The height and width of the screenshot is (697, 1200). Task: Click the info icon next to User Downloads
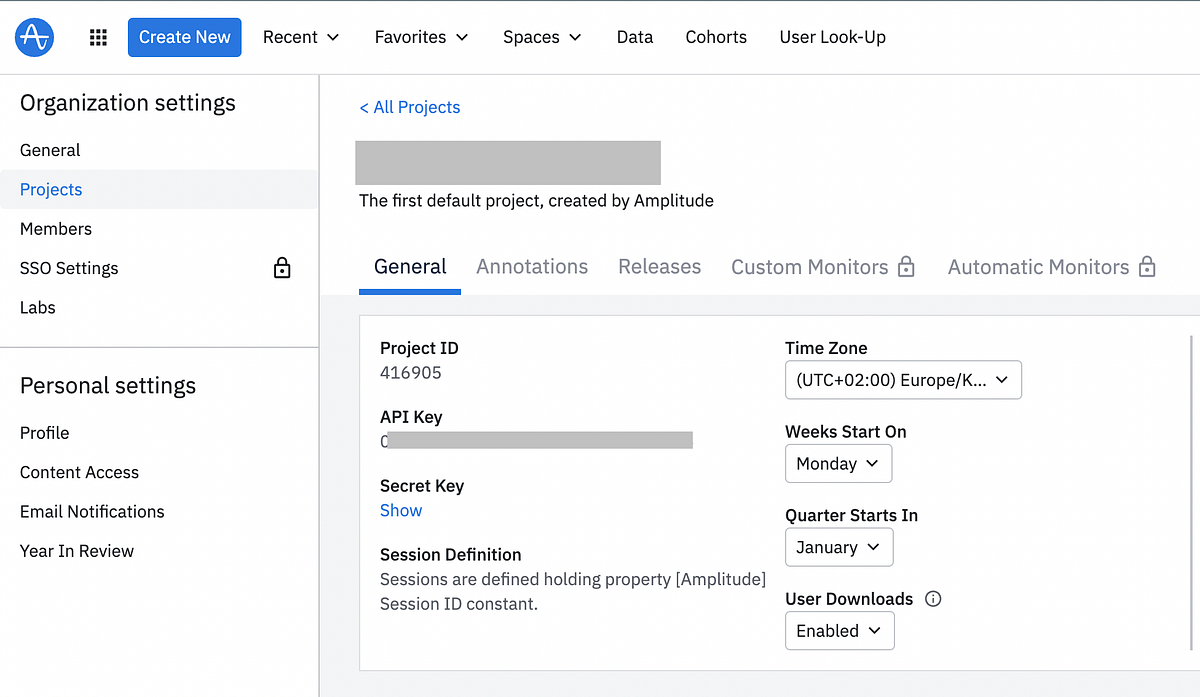click(x=932, y=598)
